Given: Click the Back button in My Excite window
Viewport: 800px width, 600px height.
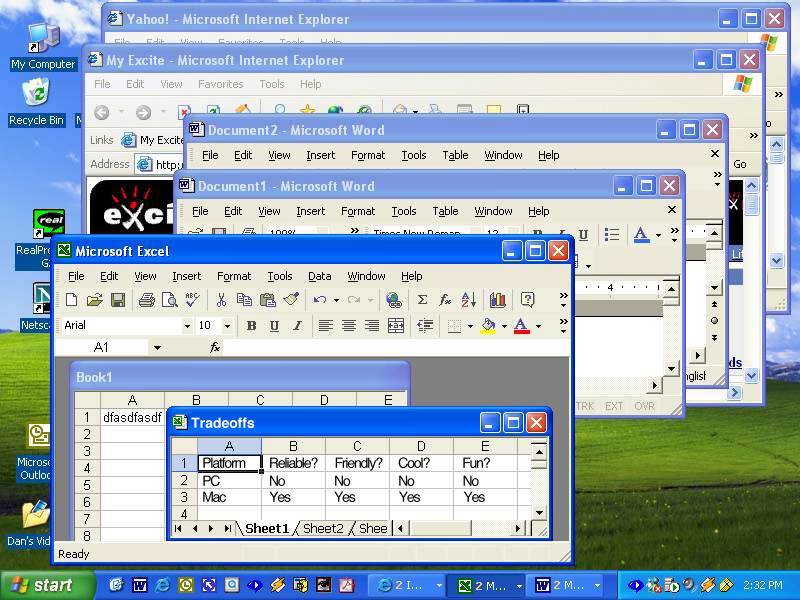Looking at the screenshot, I should [x=102, y=112].
